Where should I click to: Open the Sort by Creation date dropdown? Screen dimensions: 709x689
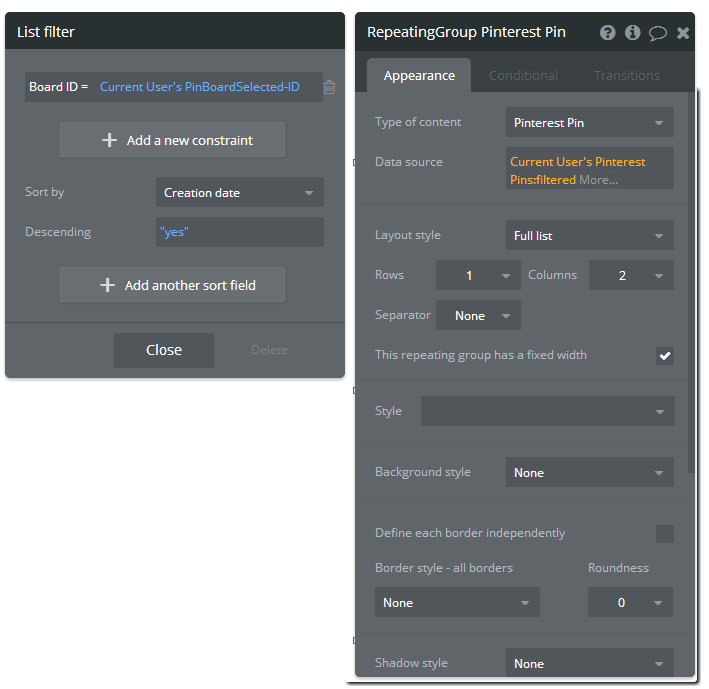pos(239,193)
